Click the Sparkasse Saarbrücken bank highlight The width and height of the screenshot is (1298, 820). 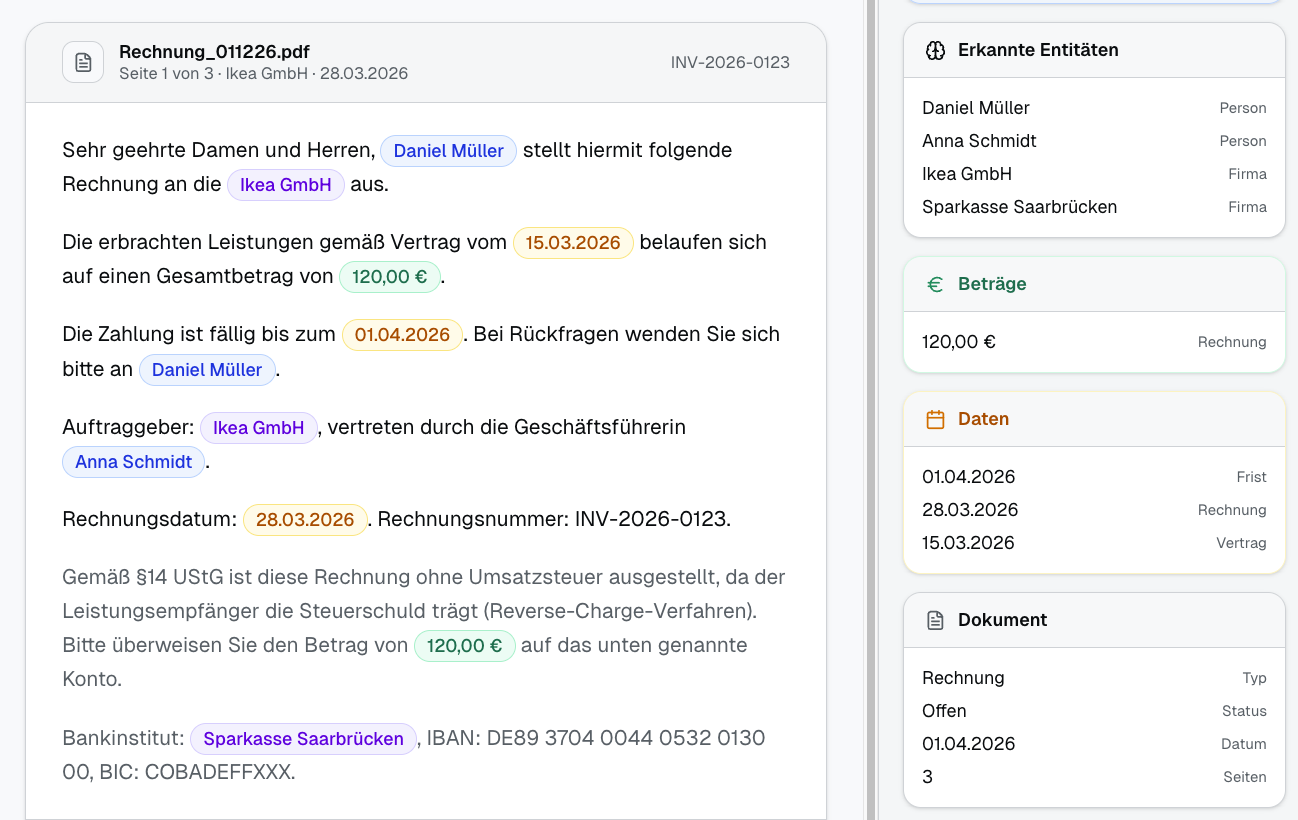[x=303, y=738]
